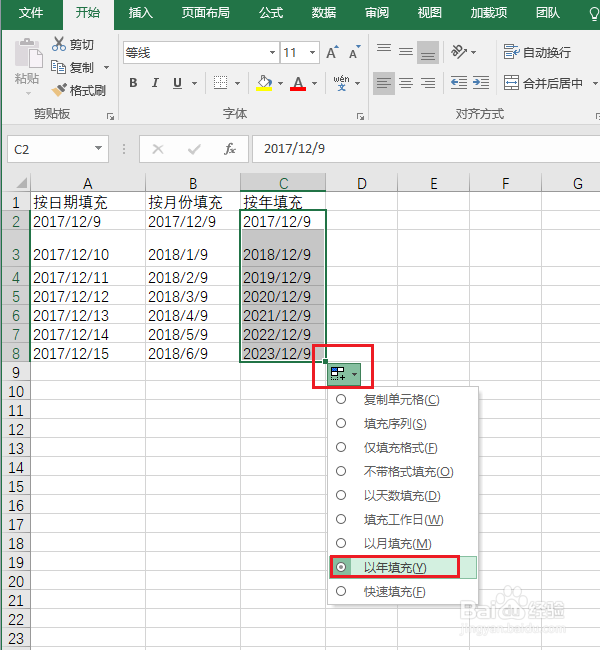Click the formula bar showing 2017/12/9
This screenshot has height=650, width=600.
coord(426,148)
